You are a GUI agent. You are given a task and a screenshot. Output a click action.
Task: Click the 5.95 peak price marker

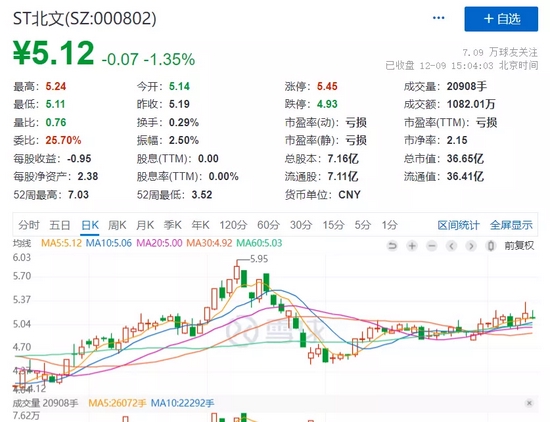(259, 259)
